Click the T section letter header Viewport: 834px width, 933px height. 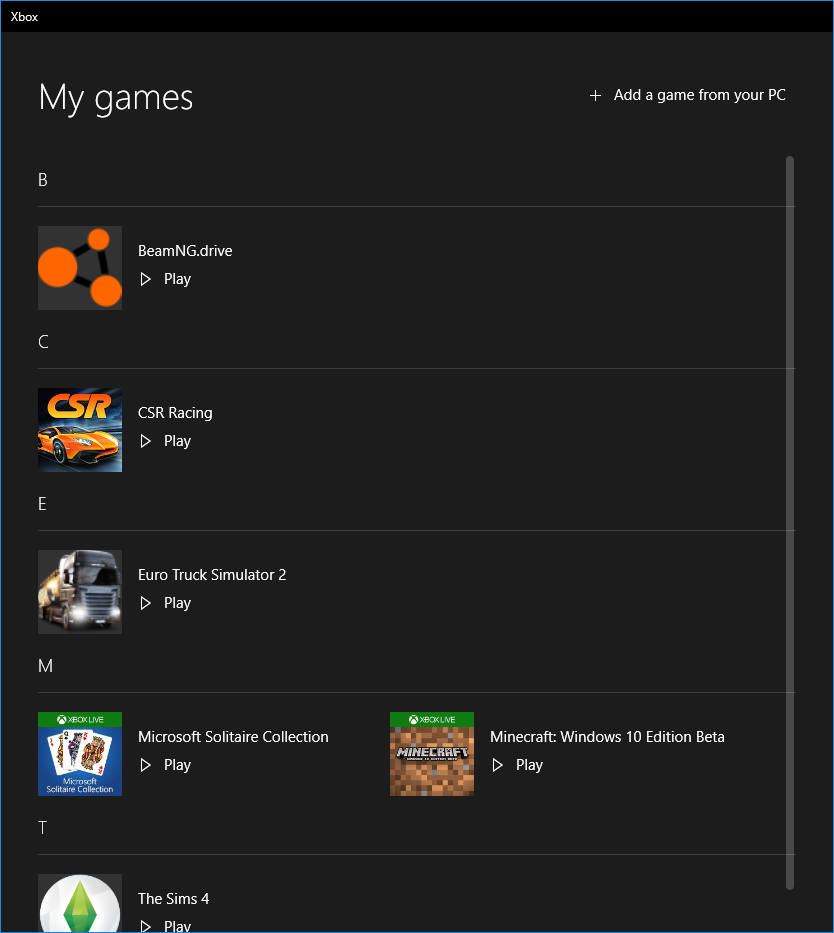point(42,828)
